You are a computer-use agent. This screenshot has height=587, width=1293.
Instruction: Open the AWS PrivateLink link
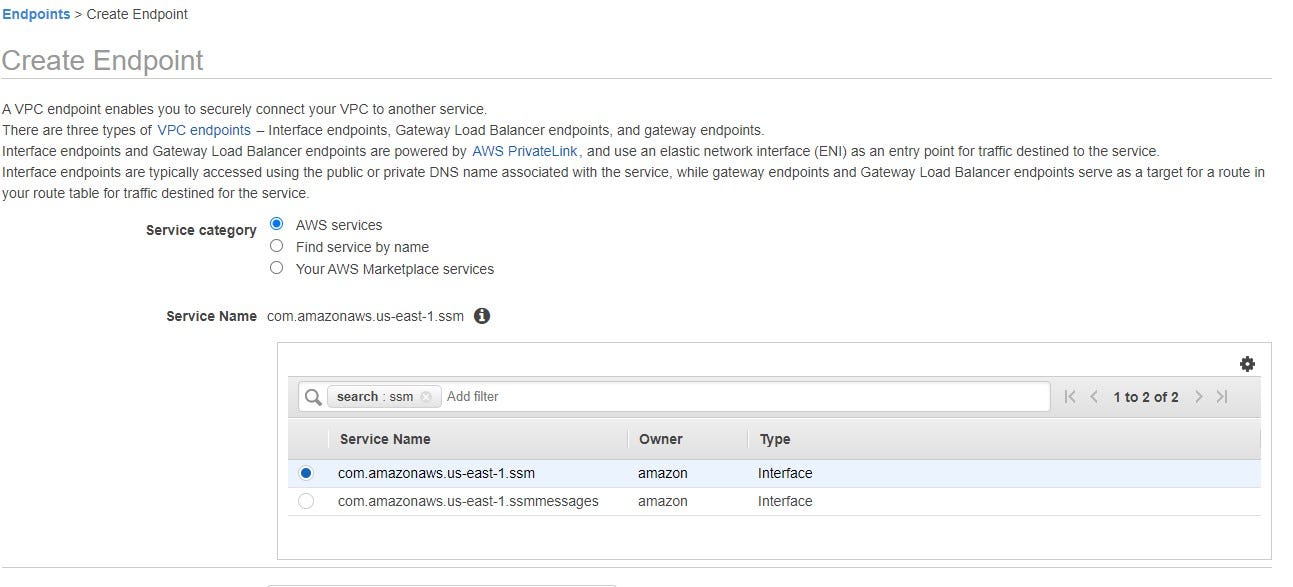[525, 151]
